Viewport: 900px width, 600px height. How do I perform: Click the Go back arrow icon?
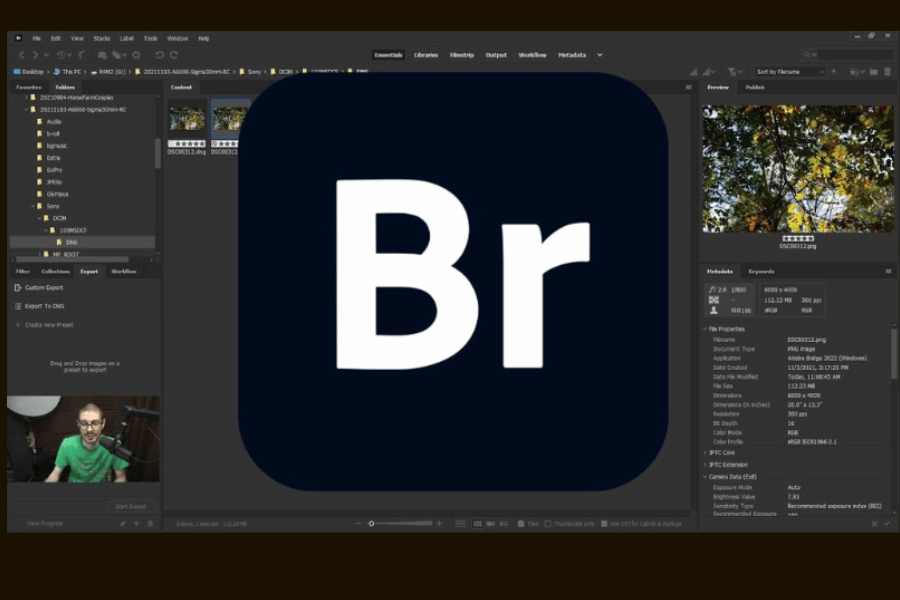[x=22, y=55]
